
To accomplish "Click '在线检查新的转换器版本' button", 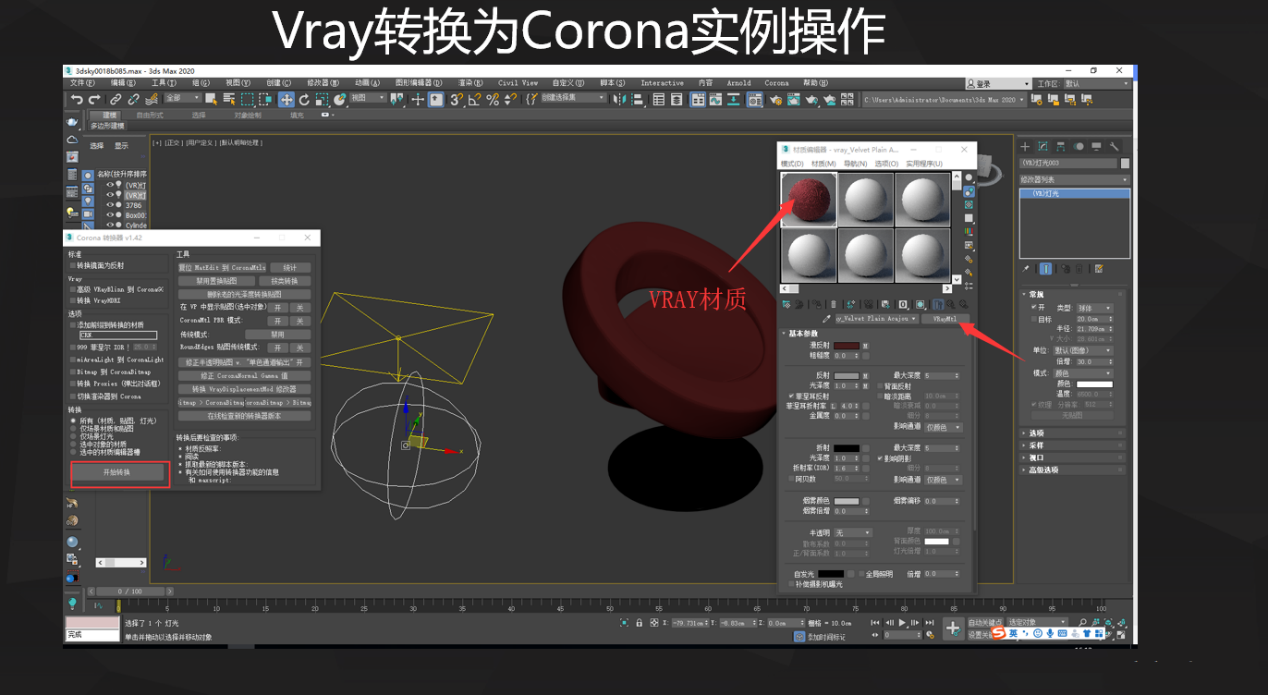I will [x=244, y=416].
